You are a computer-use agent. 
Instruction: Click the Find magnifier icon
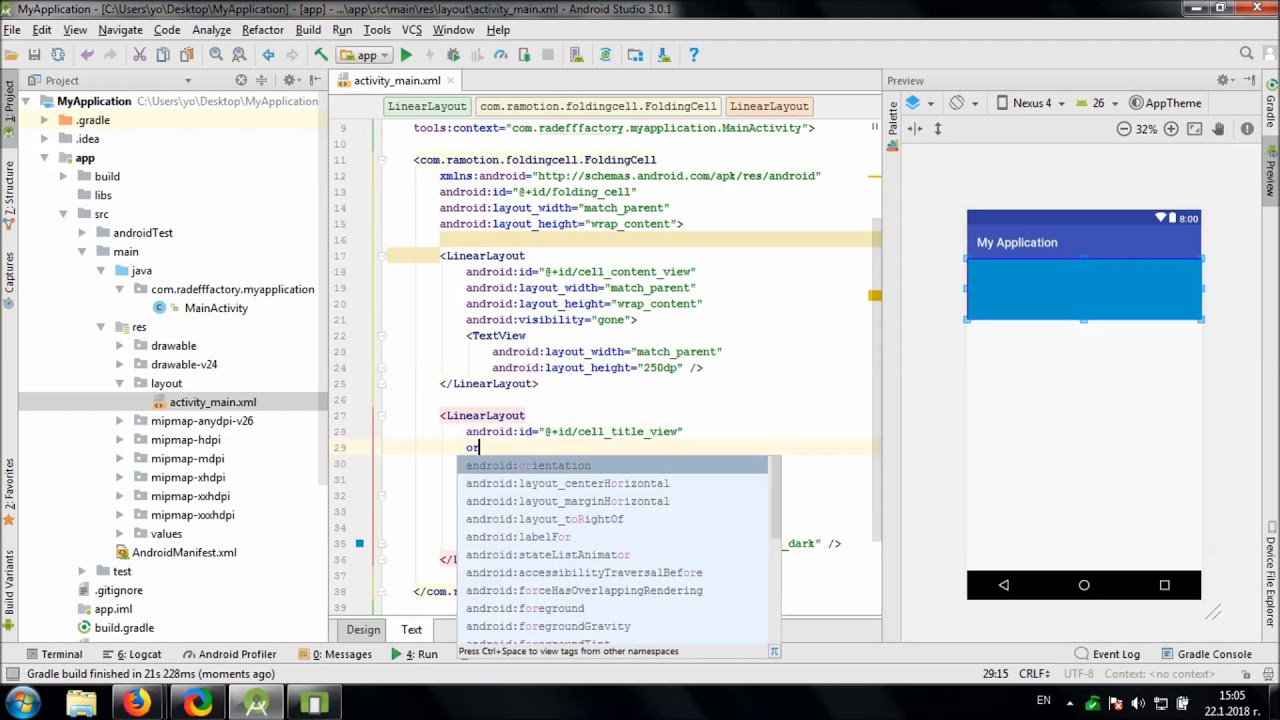[x=216, y=55]
